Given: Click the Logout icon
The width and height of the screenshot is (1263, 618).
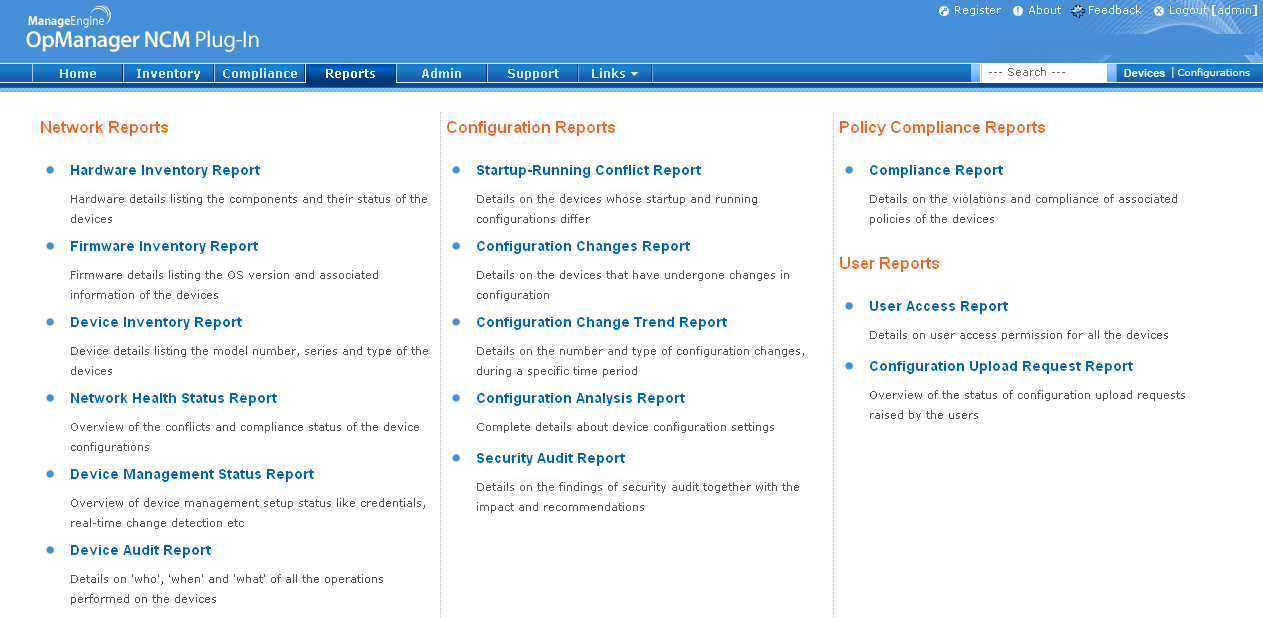Looking at the screenshot, I should 1159,11.
